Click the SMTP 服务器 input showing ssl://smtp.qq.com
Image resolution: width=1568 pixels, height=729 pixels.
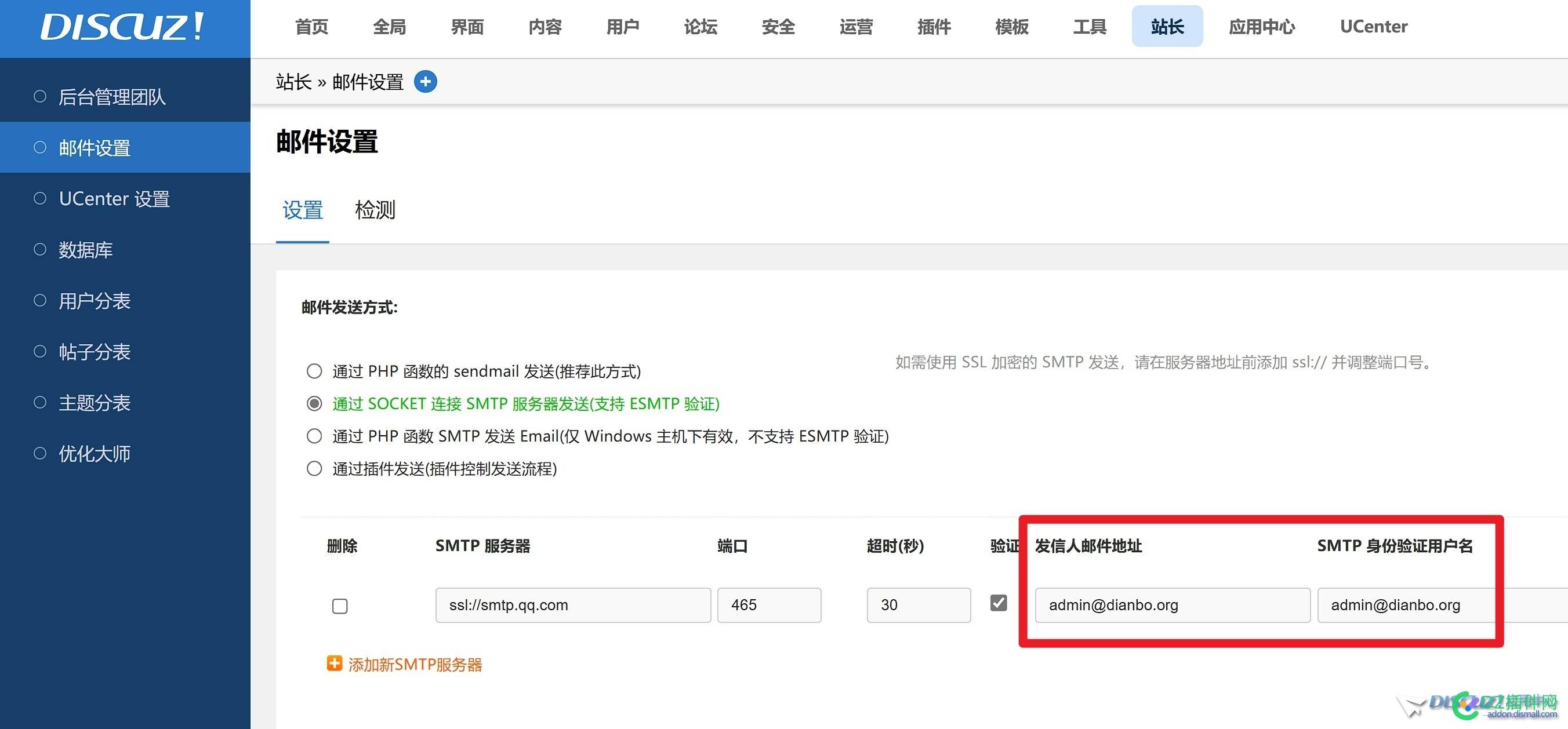pos(572,605)
